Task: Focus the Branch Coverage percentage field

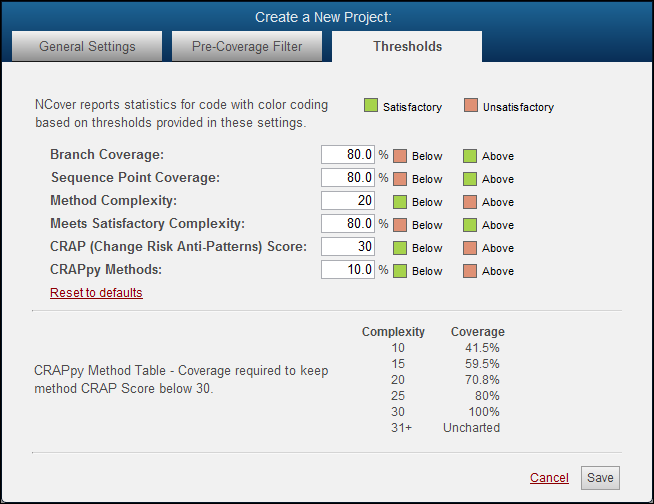Action: coord(348,155)
